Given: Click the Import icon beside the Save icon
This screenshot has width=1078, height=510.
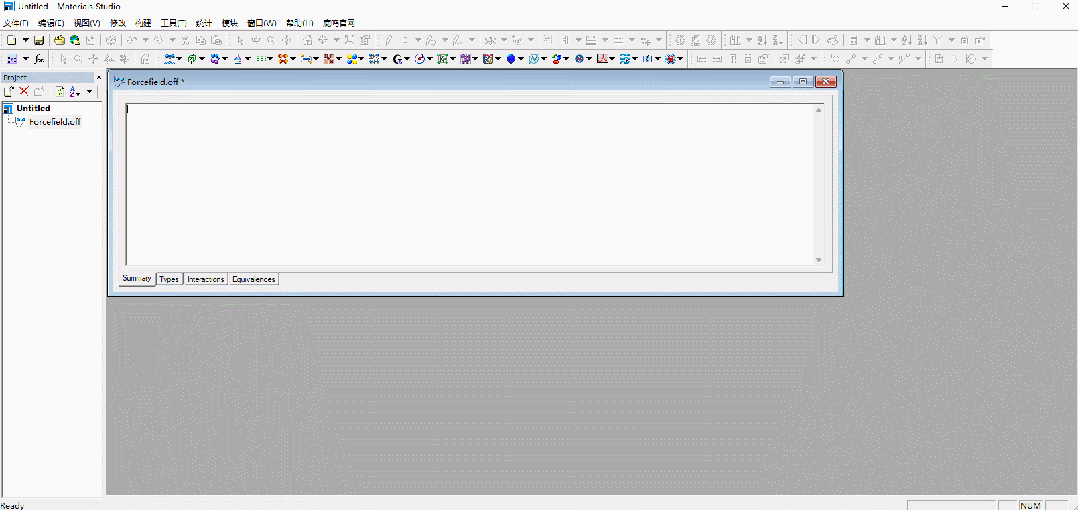Looking at the screenshot, I should pyautogui.click(x=59, y=40).
